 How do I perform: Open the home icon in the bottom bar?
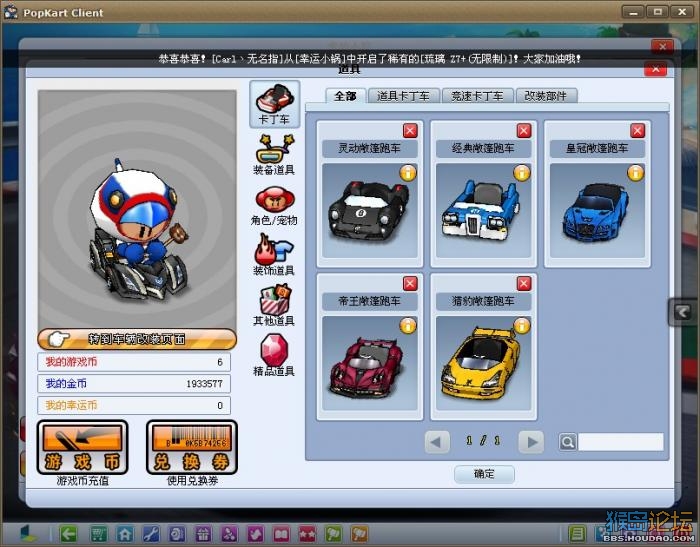point(125,534)
